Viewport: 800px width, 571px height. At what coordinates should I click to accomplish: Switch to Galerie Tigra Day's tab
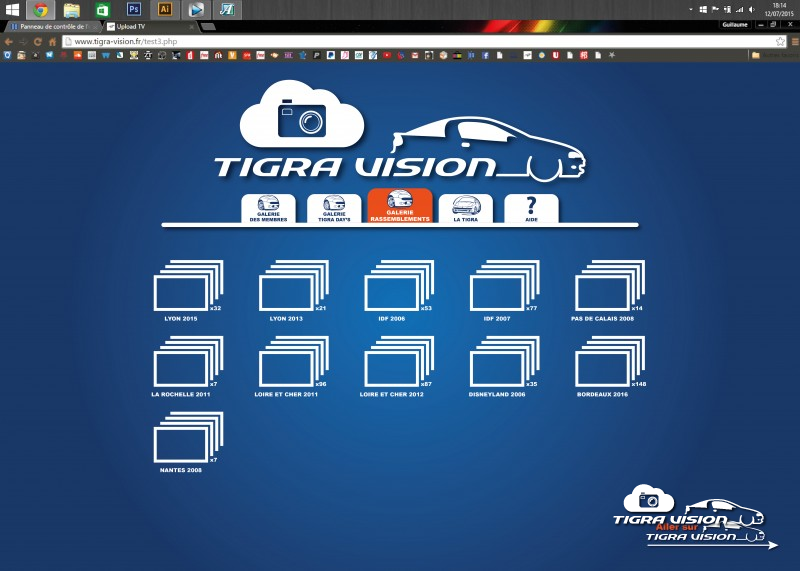click(334, 207)
